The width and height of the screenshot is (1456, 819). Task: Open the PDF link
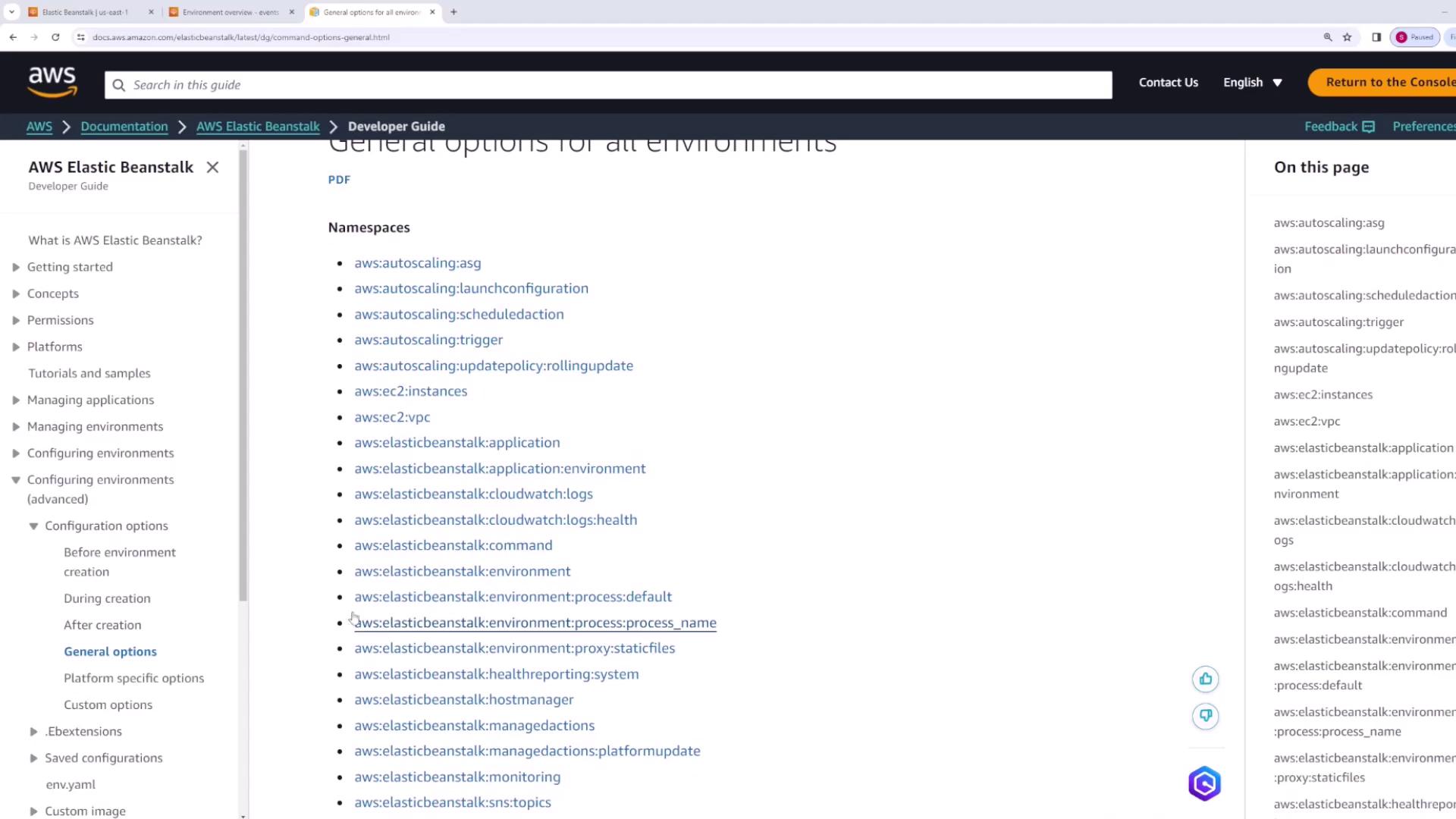339,180
